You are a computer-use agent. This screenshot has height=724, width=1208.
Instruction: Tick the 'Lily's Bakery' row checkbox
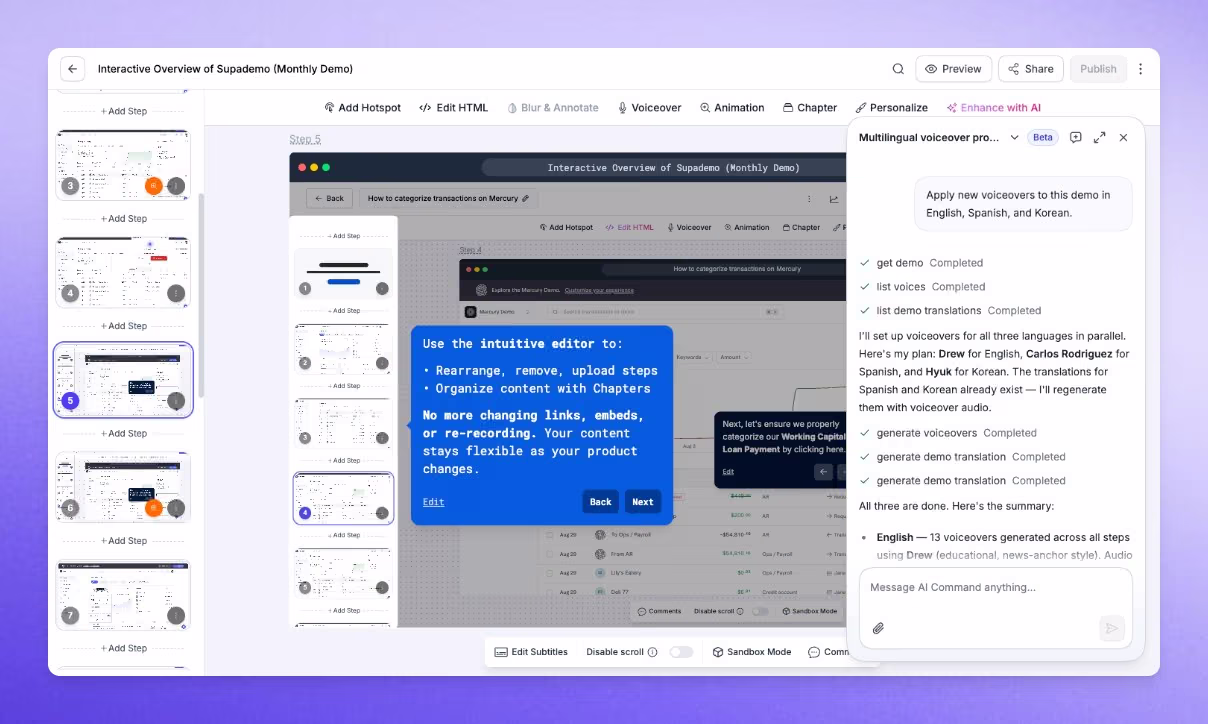[549, 572]
